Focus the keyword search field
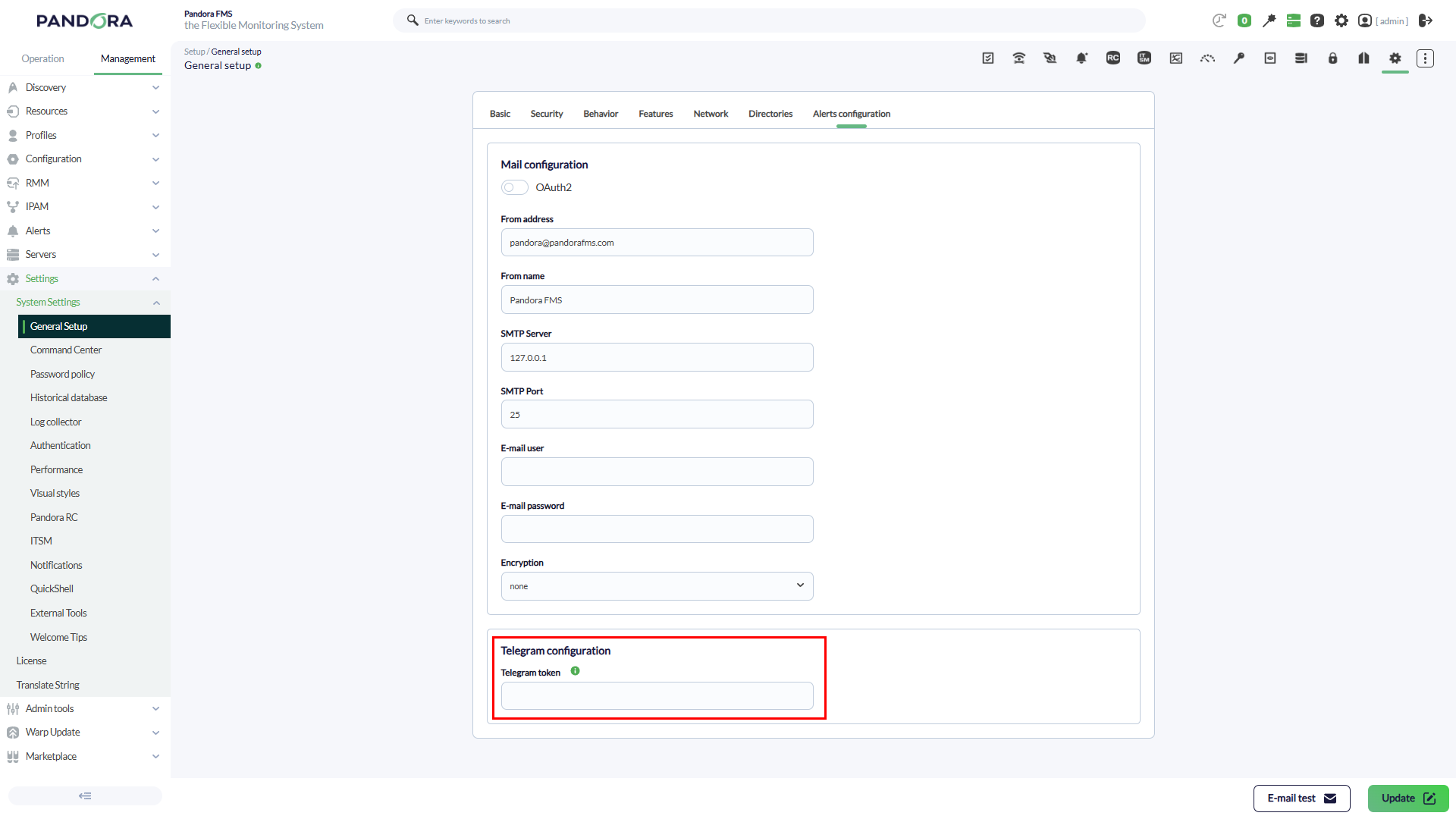Screen dimensions: 1456x819 (769, 20)
